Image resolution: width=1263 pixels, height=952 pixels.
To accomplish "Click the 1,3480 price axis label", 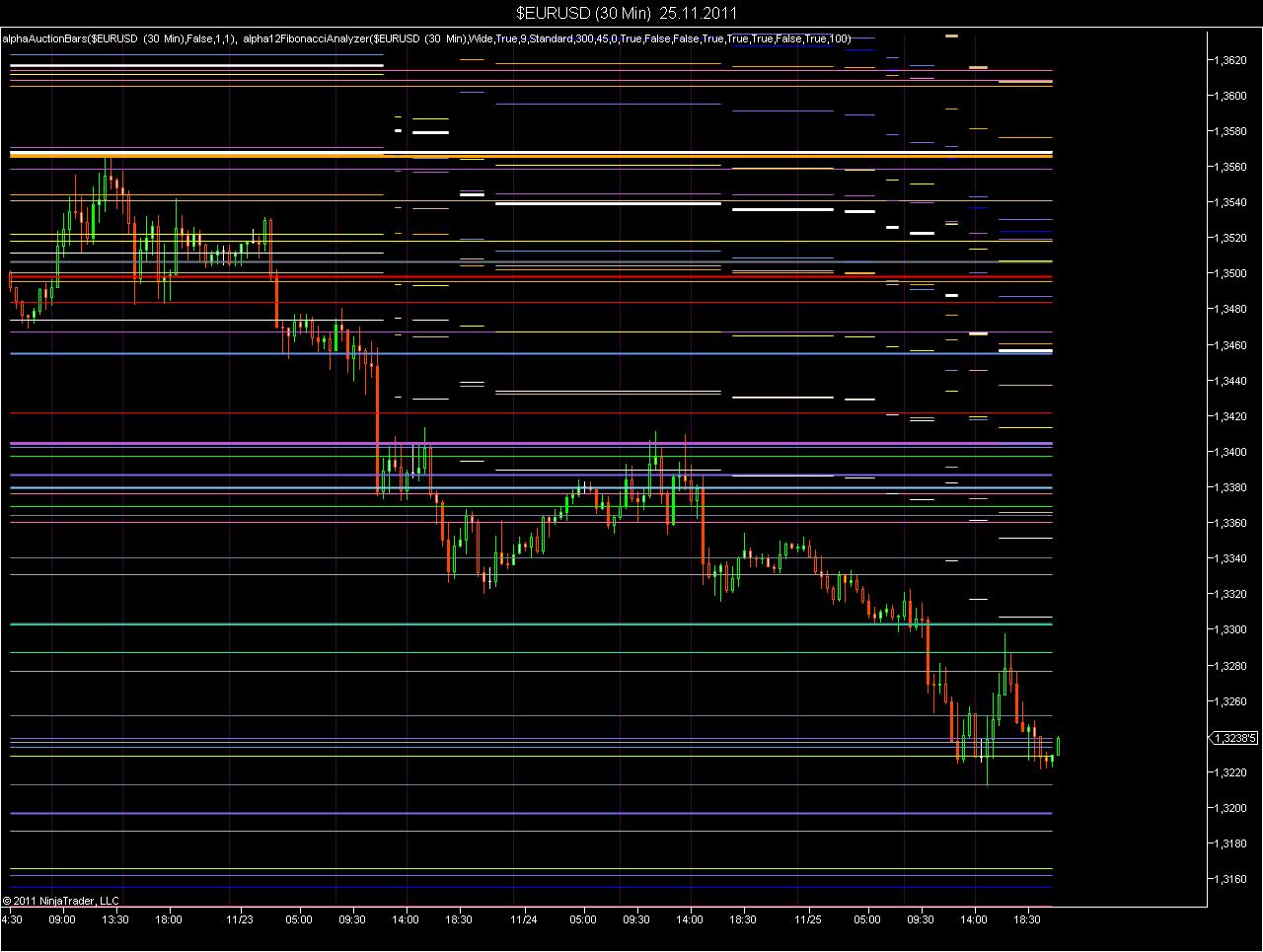I will [x=1230, y=309].
